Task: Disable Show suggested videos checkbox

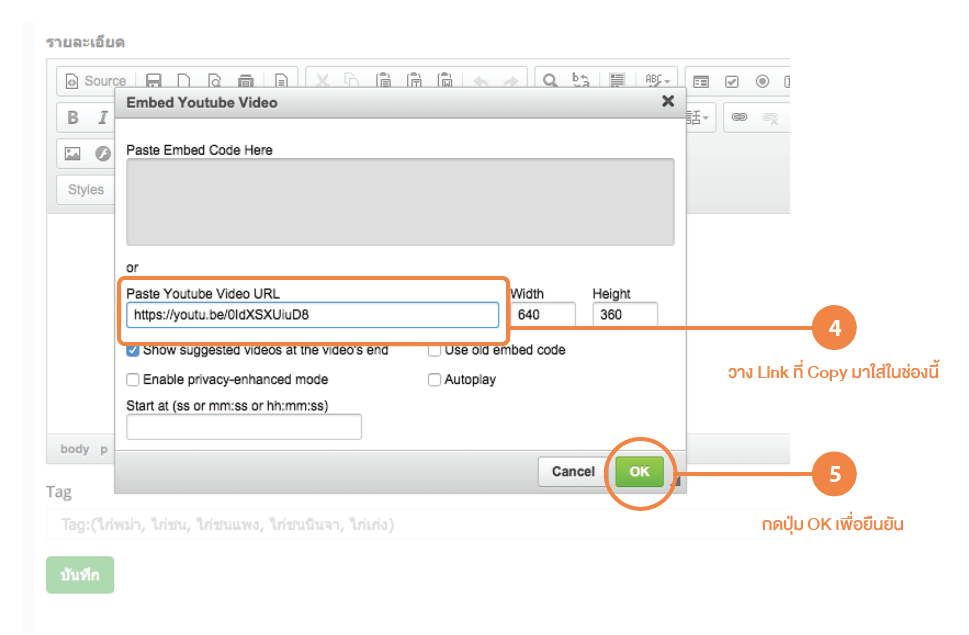Action: pos(133,351)
